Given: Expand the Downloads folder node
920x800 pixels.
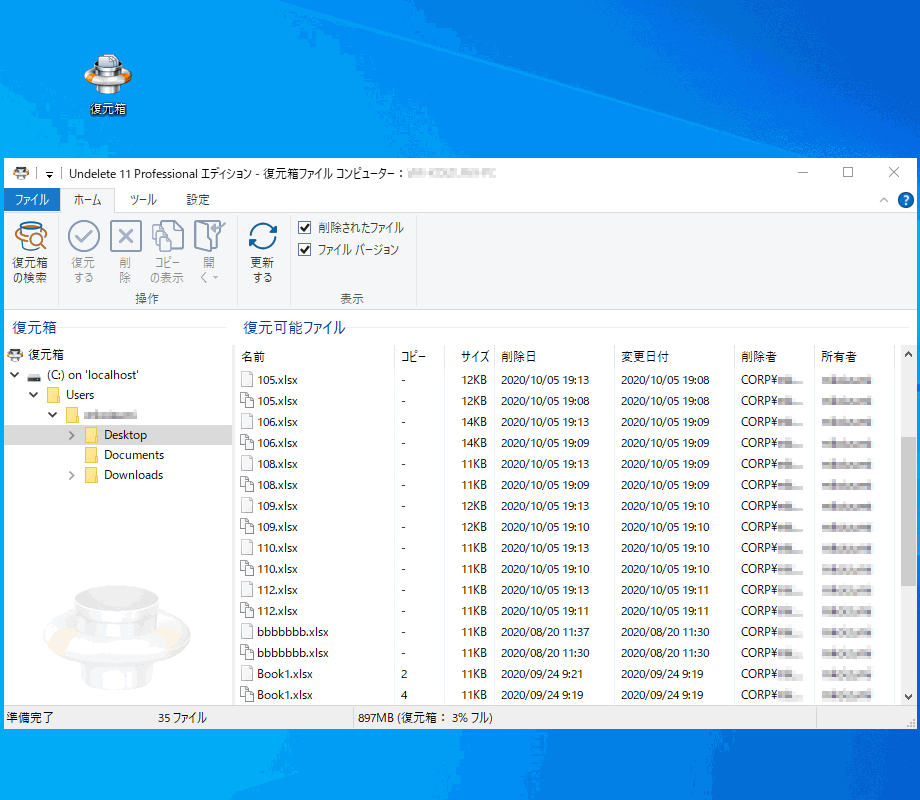Looking at the screenshot, I should (x=72, y=475).
